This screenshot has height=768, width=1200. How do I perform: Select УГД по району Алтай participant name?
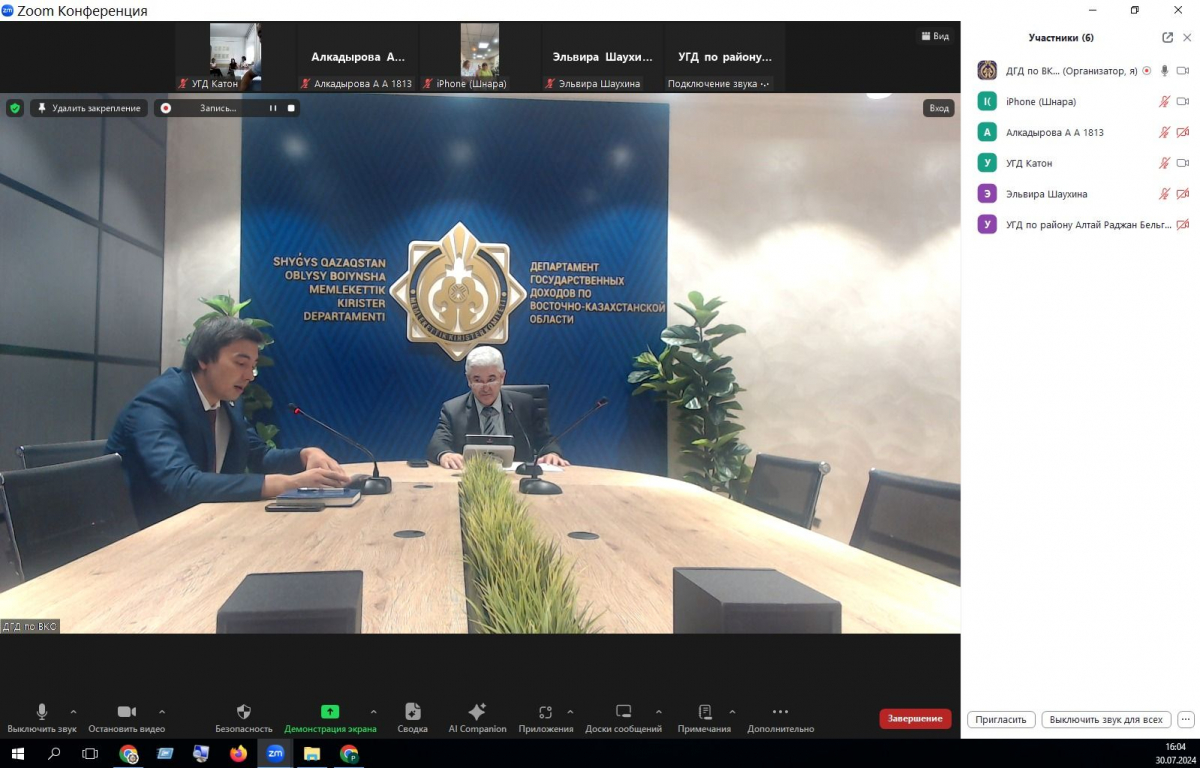1089,225
